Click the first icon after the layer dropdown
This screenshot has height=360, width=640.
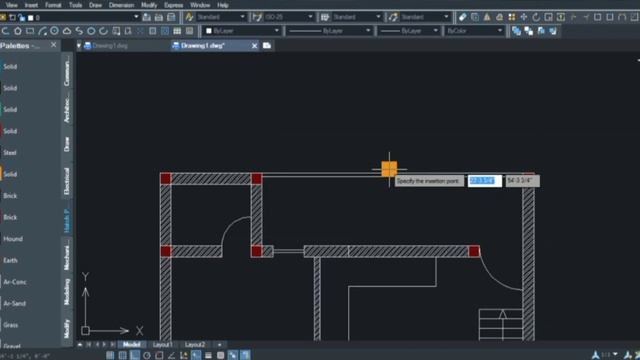coord(147,17)
